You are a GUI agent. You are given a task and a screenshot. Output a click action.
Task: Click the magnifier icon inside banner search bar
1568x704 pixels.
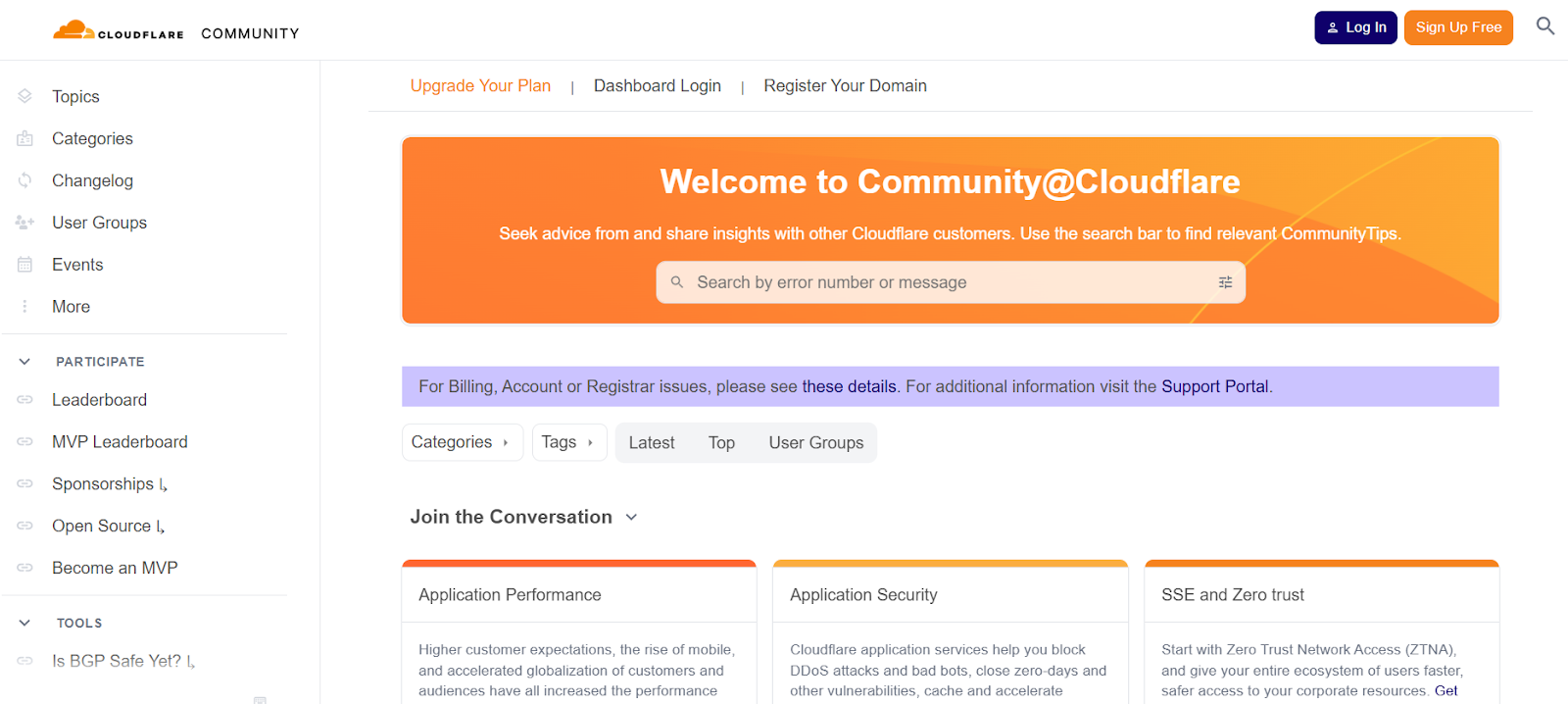coord(677,282)
